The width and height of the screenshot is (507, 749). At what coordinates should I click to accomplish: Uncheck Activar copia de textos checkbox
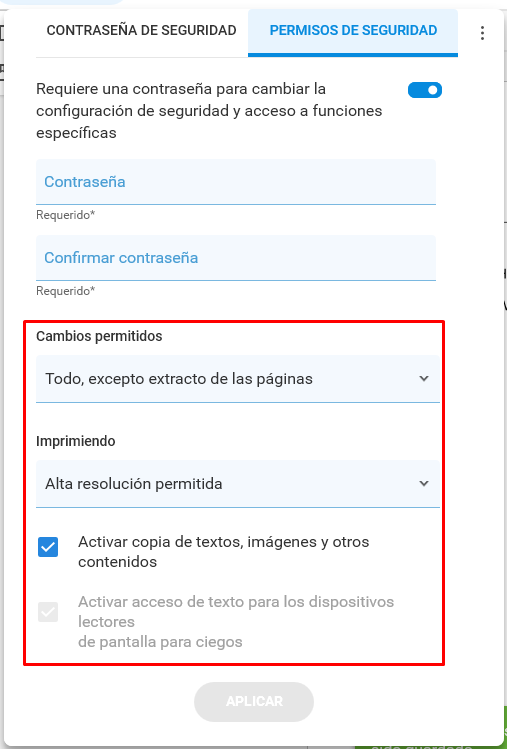(48, 547)
